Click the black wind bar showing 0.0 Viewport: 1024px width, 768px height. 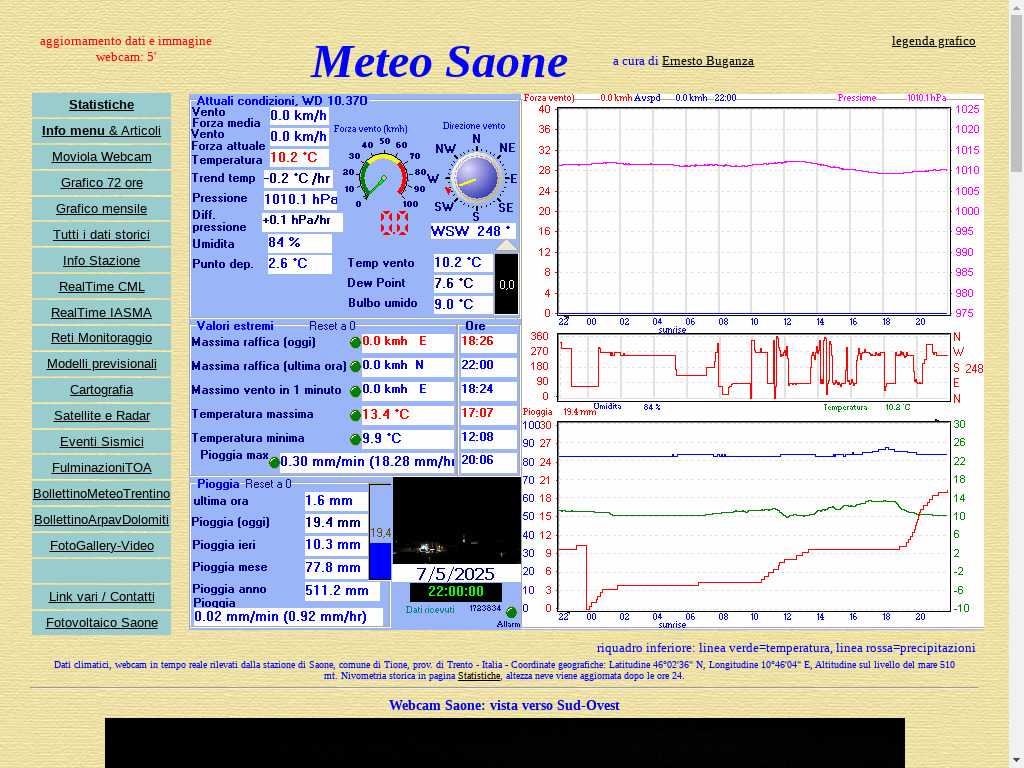(507, 284)
